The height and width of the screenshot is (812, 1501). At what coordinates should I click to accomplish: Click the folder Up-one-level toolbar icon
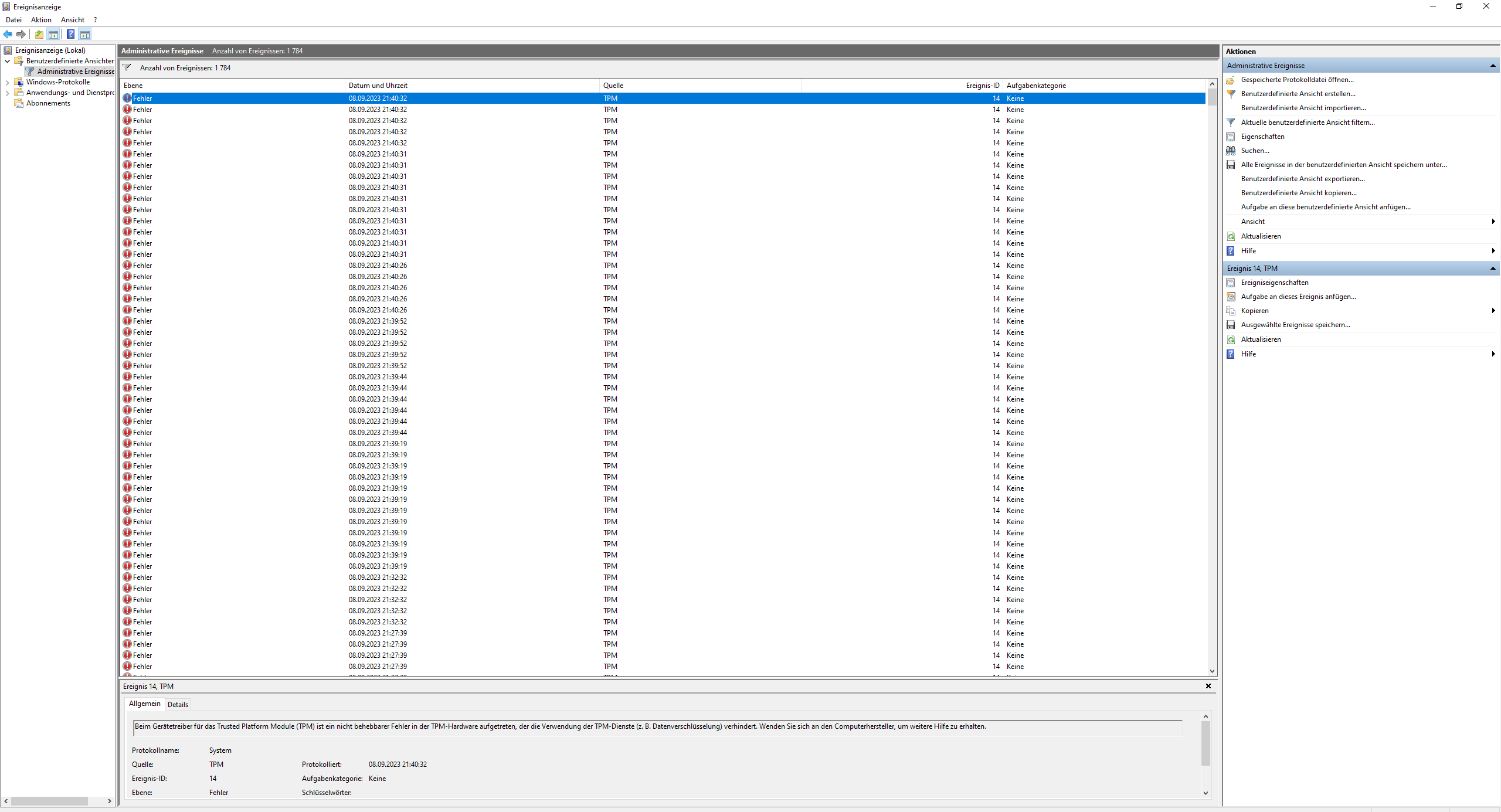point(39,34)
